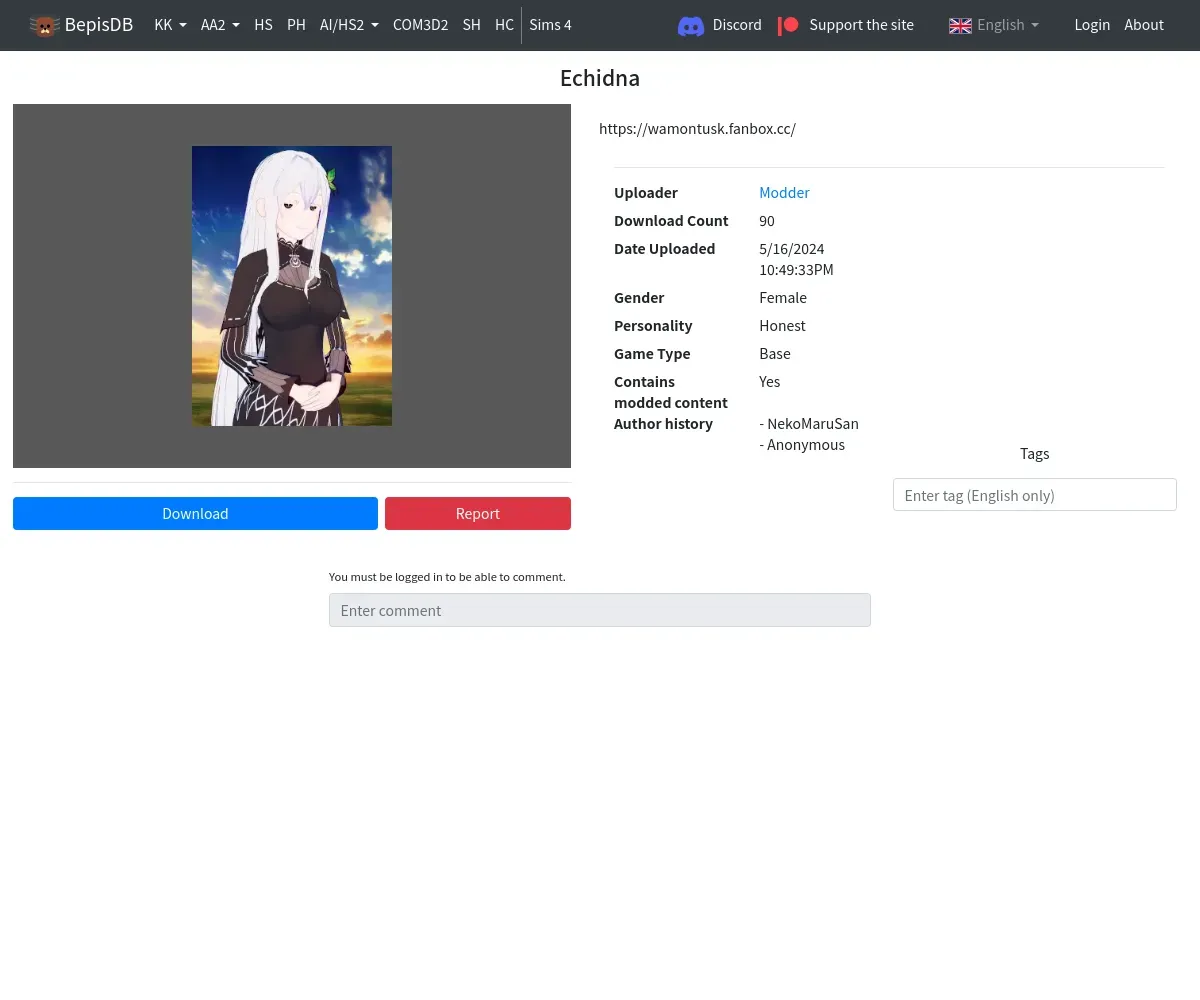Click the Honest personality value

(782, 326)
